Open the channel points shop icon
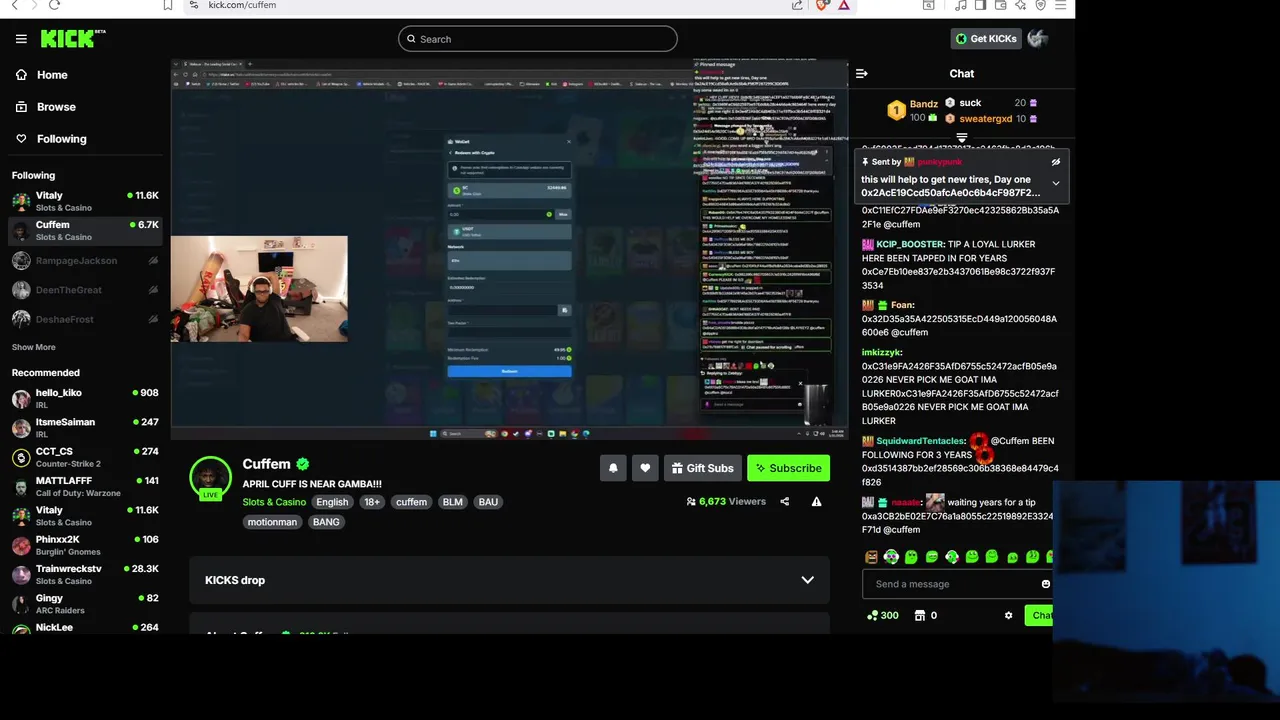The height and width of the screenshot is (720, 1280). pos(920,616)
